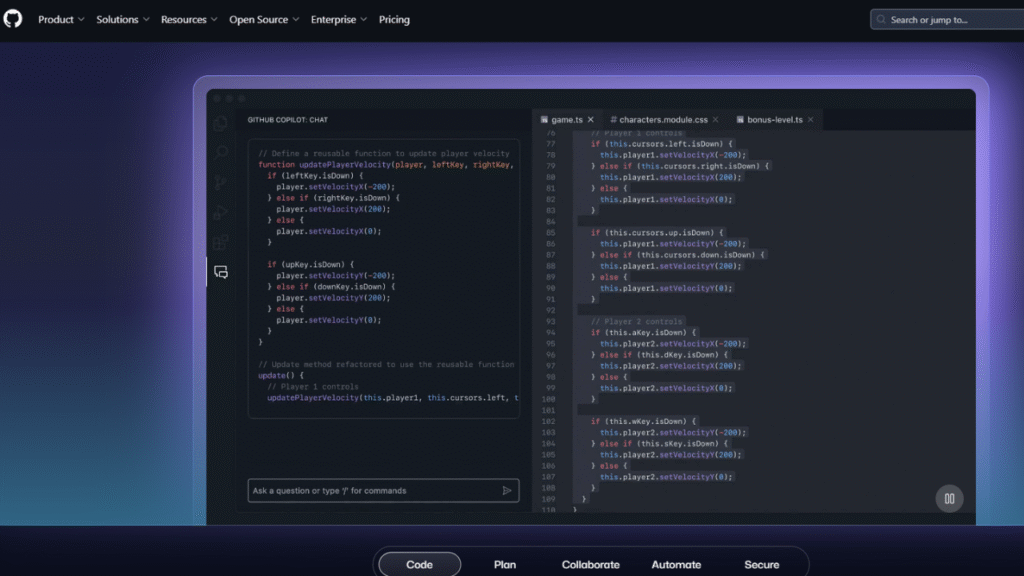This screenshot has width=1024, height=576.
Task: Select Collaborate in the bottom navigation
Action: (591, 564)
